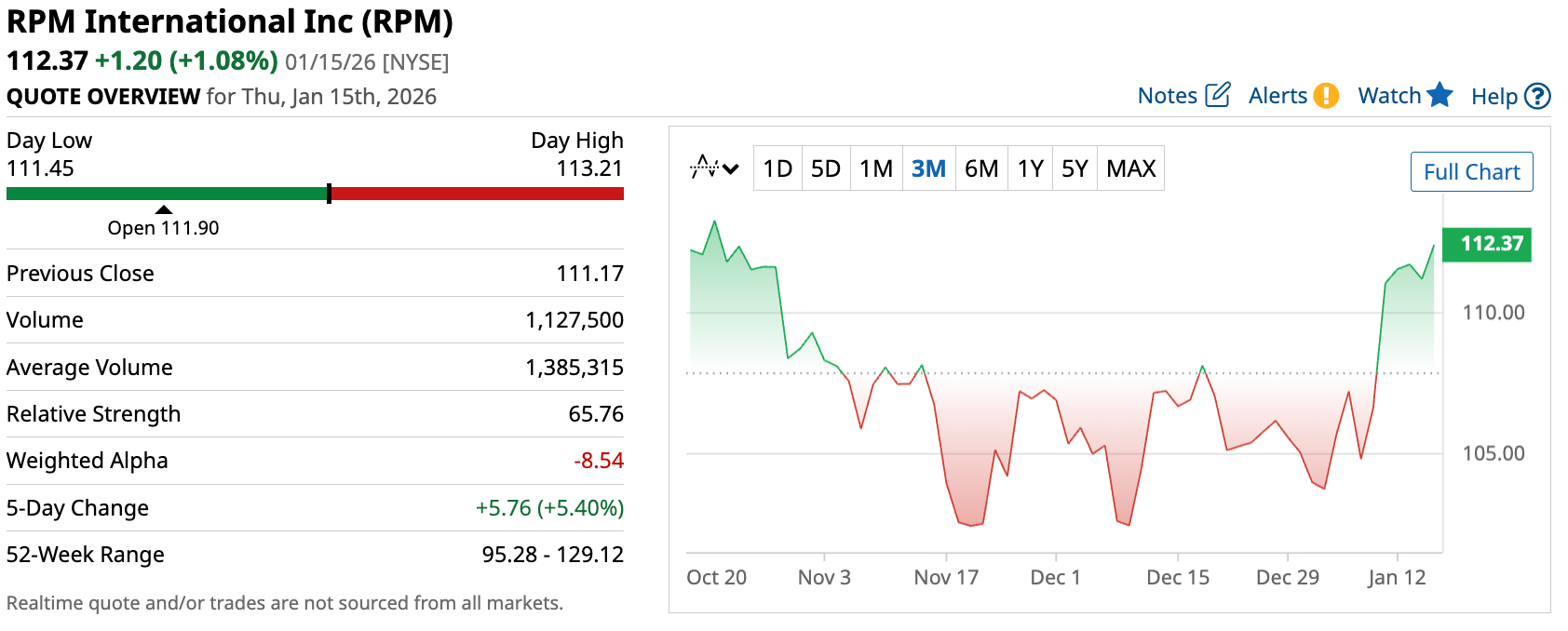Image resolution: width=1568 pixels, height=631 pixels.
Task: Choose the 3M chart period
Action: (928, 168)
